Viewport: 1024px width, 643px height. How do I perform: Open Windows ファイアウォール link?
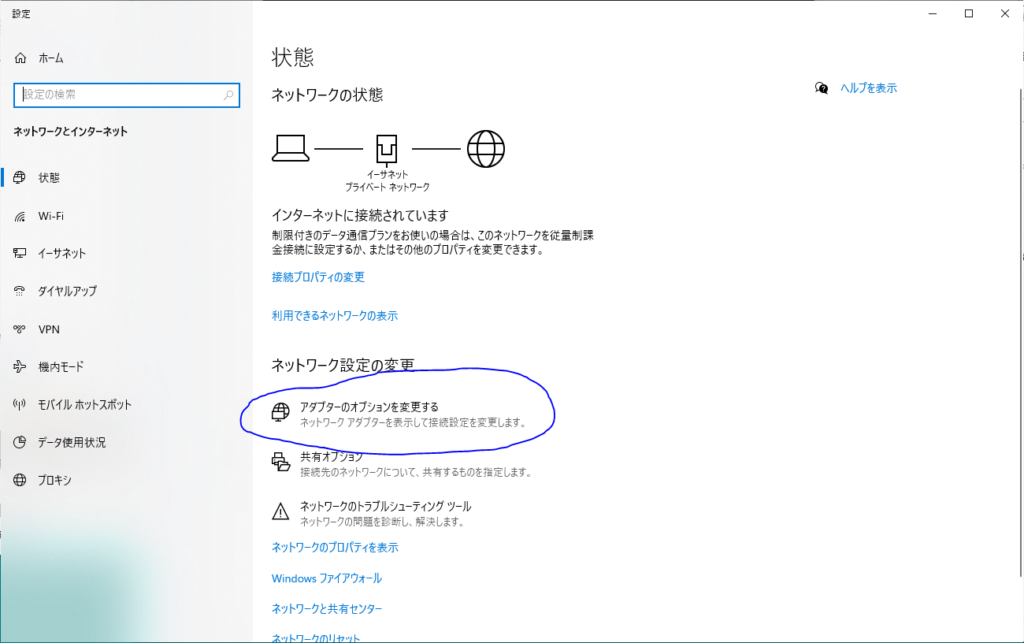coord(327,578)
